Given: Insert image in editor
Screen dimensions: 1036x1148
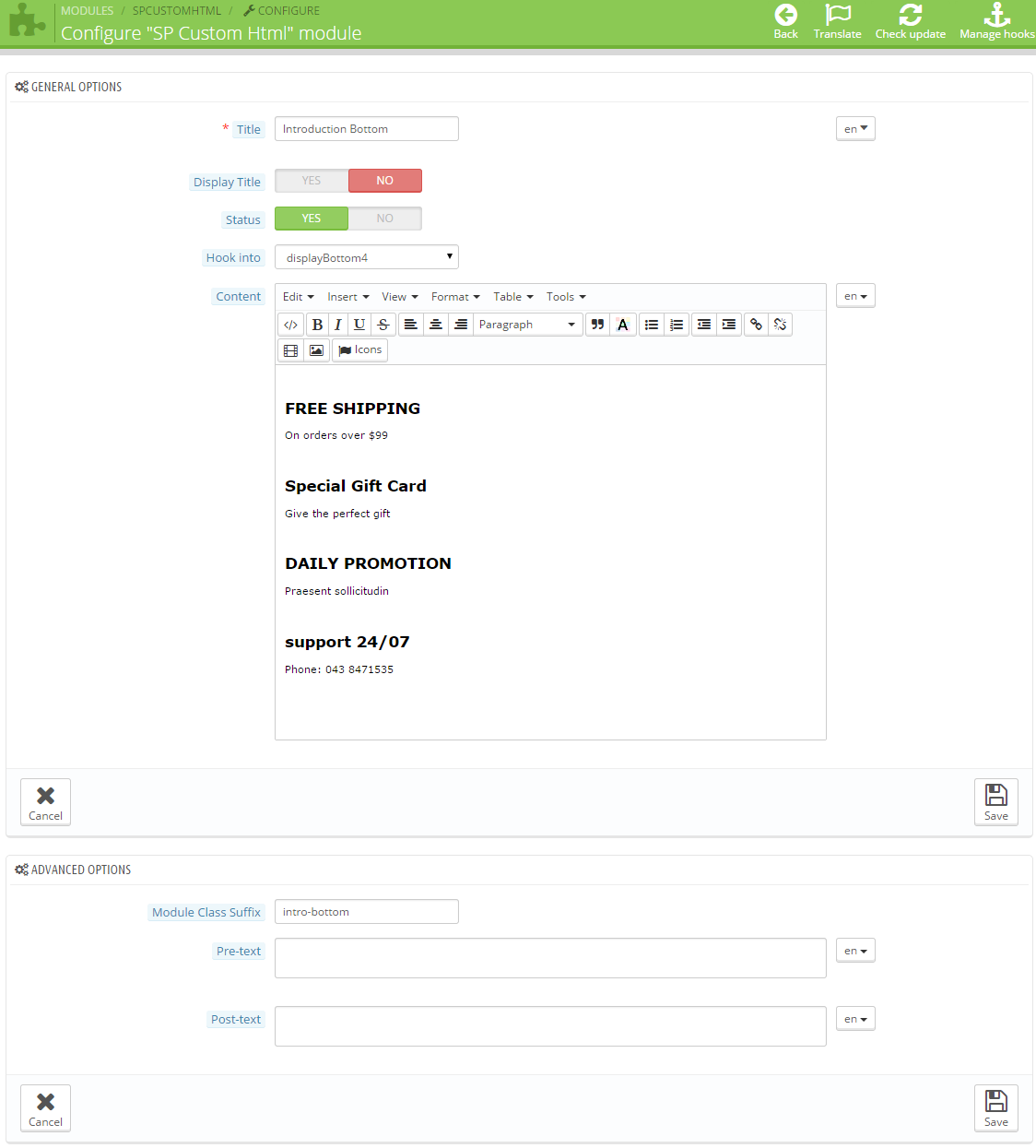Looking at the screenshot, I should click(316, 350).
